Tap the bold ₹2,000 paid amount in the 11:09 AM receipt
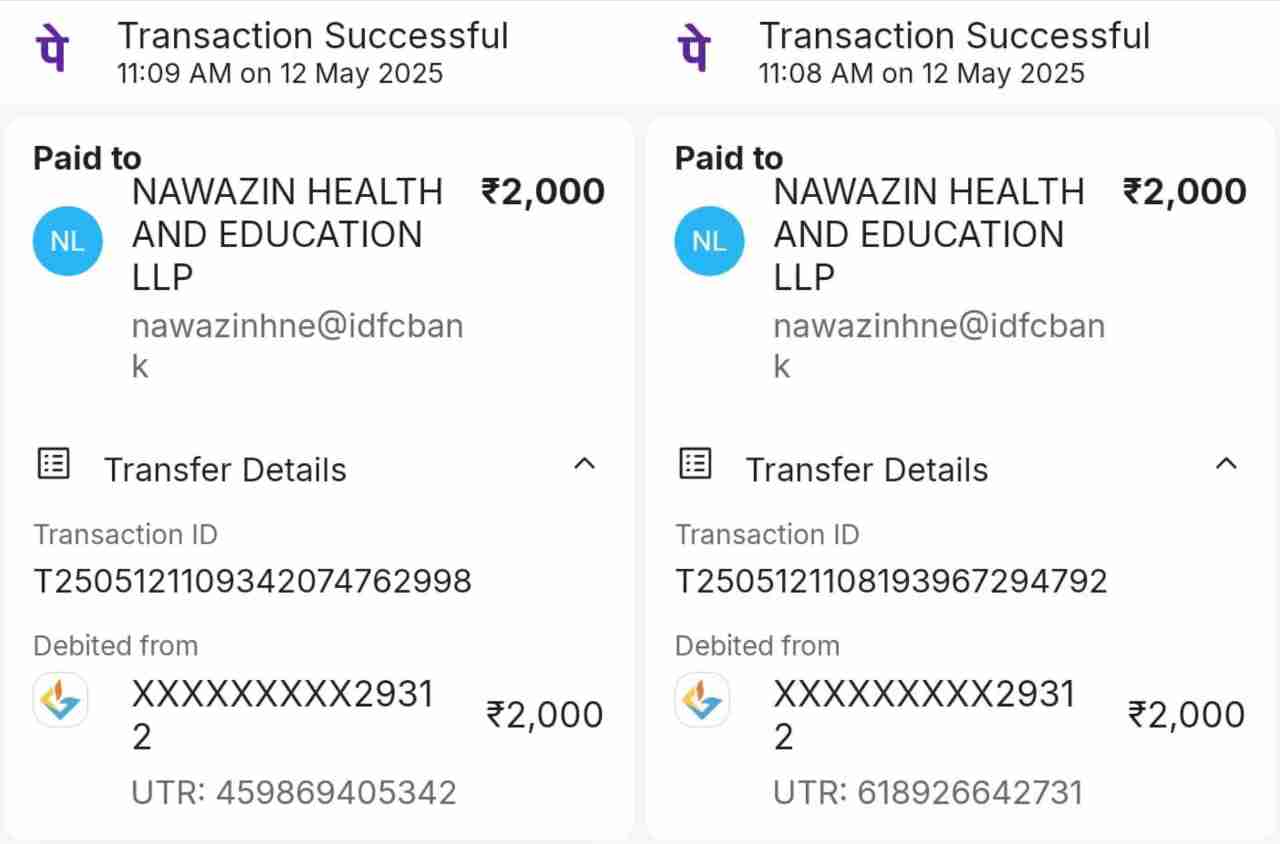 pos(543,191)
